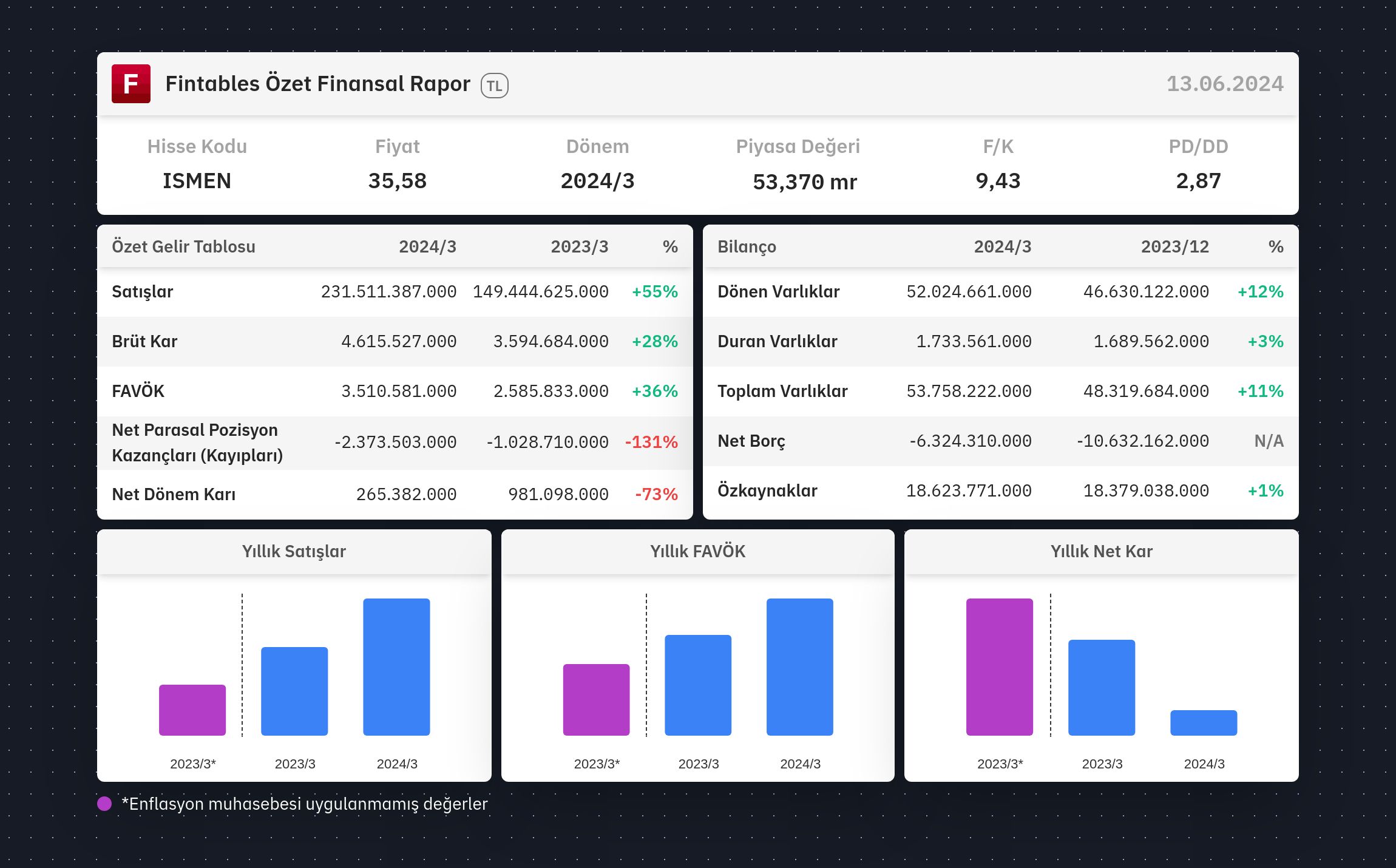Click the Net Borç value -6.324.310.000
The height and width of the screenshot is (868, 1396).
point(970,441)
